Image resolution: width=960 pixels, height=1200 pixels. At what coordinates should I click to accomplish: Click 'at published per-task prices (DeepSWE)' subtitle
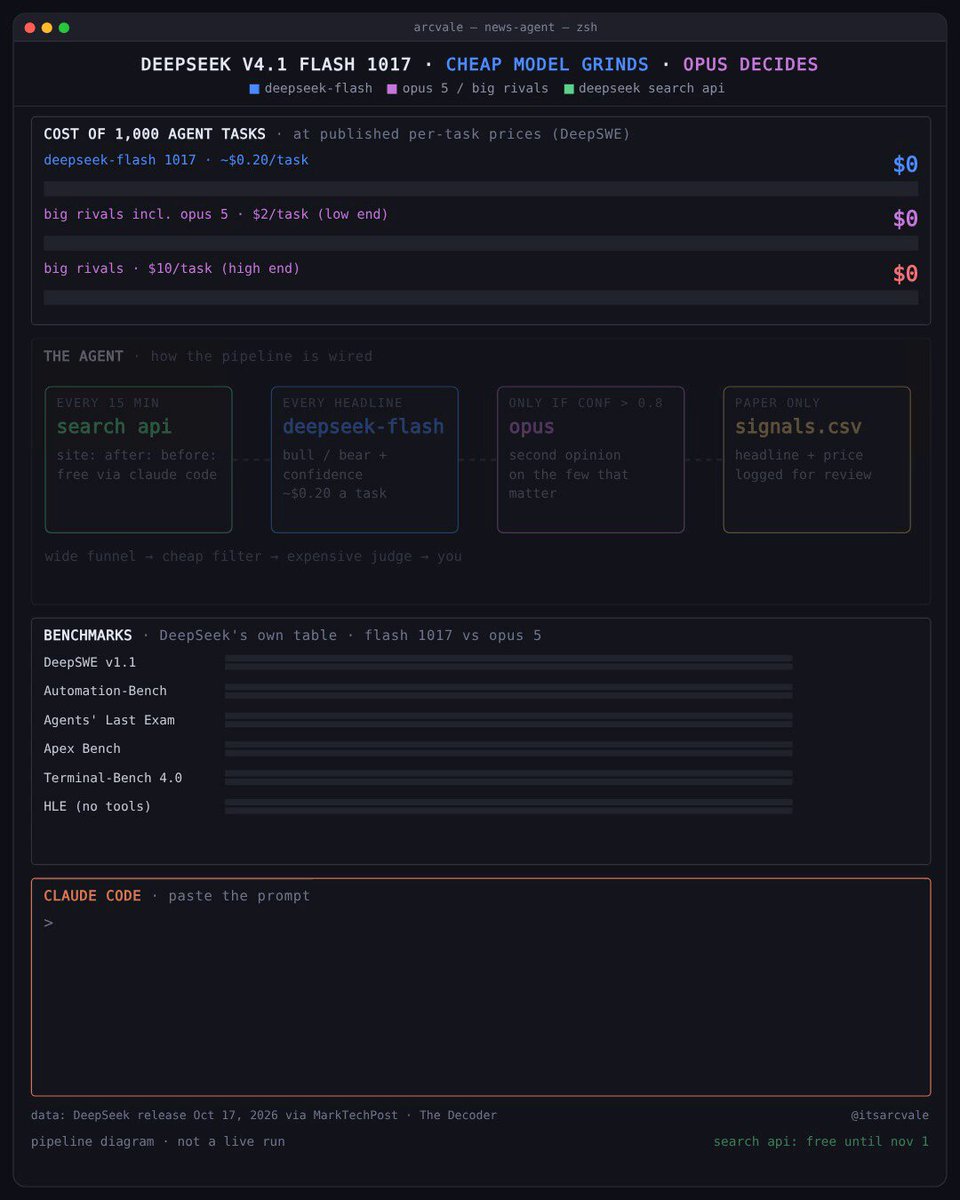click(x=461, y=134)
